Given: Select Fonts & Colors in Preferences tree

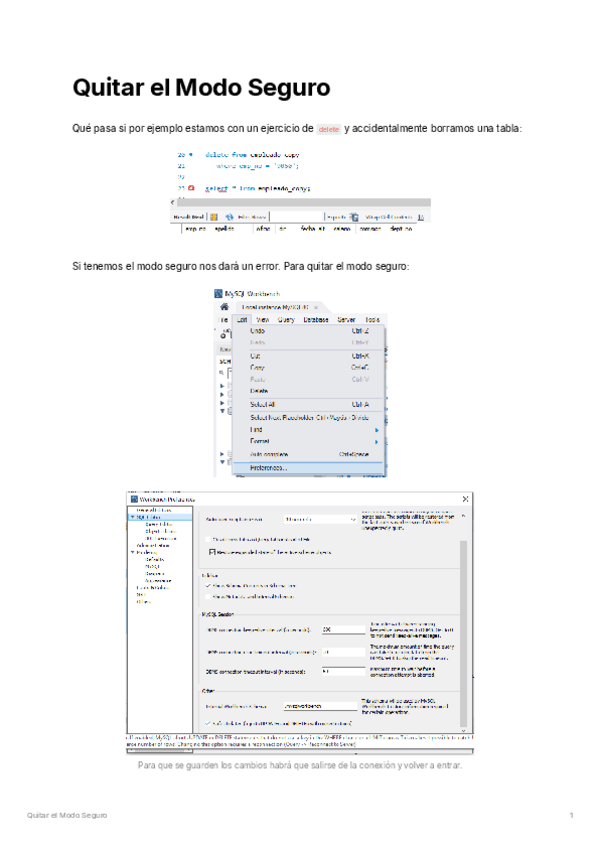Looking at the screenshot, I should click(x=153, y=587).
